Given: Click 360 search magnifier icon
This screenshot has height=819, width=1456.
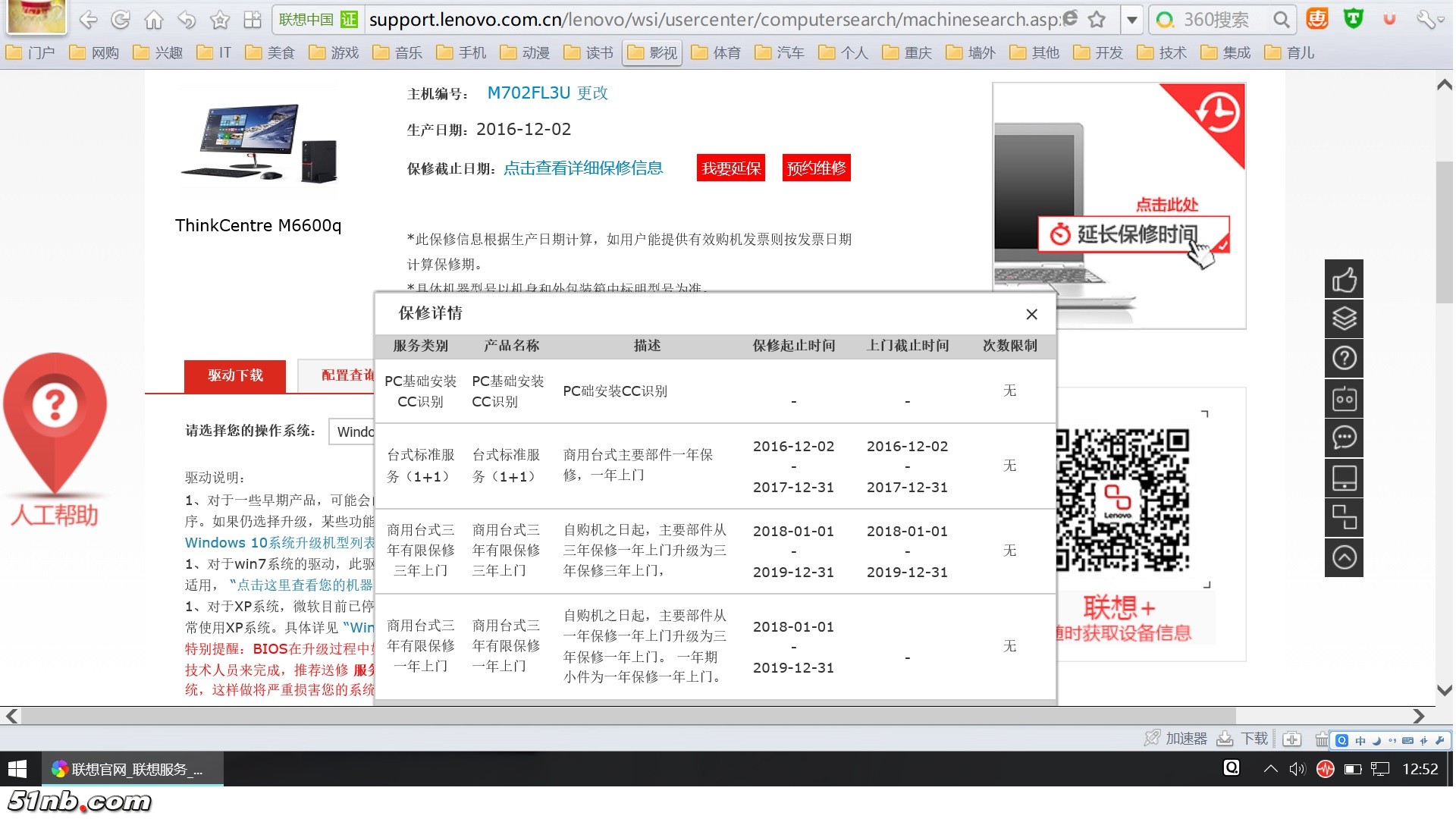Looking at the screenshot, I should (x=1281, y=20).
